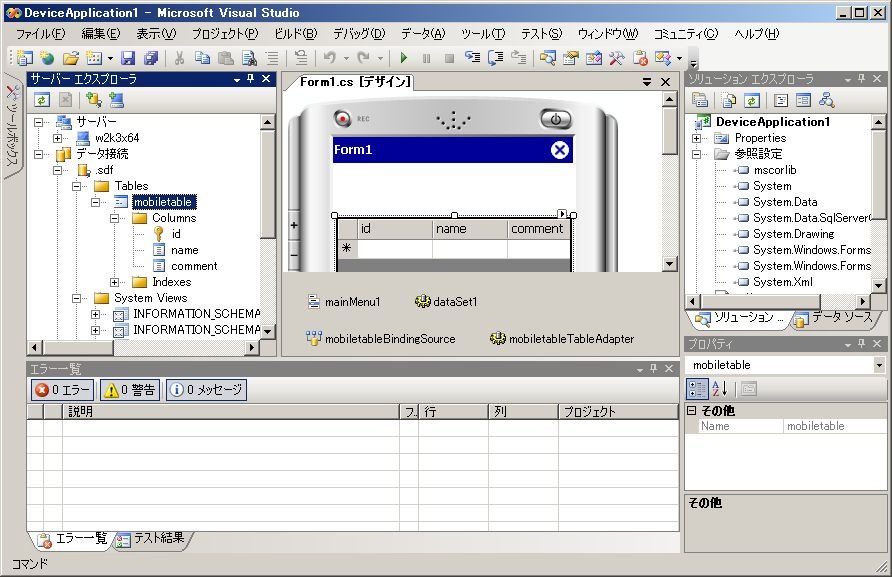The image size is (892, 577).
Task: Collapse the サーバー node in Server Explorer
Action: tap(38, 122)
